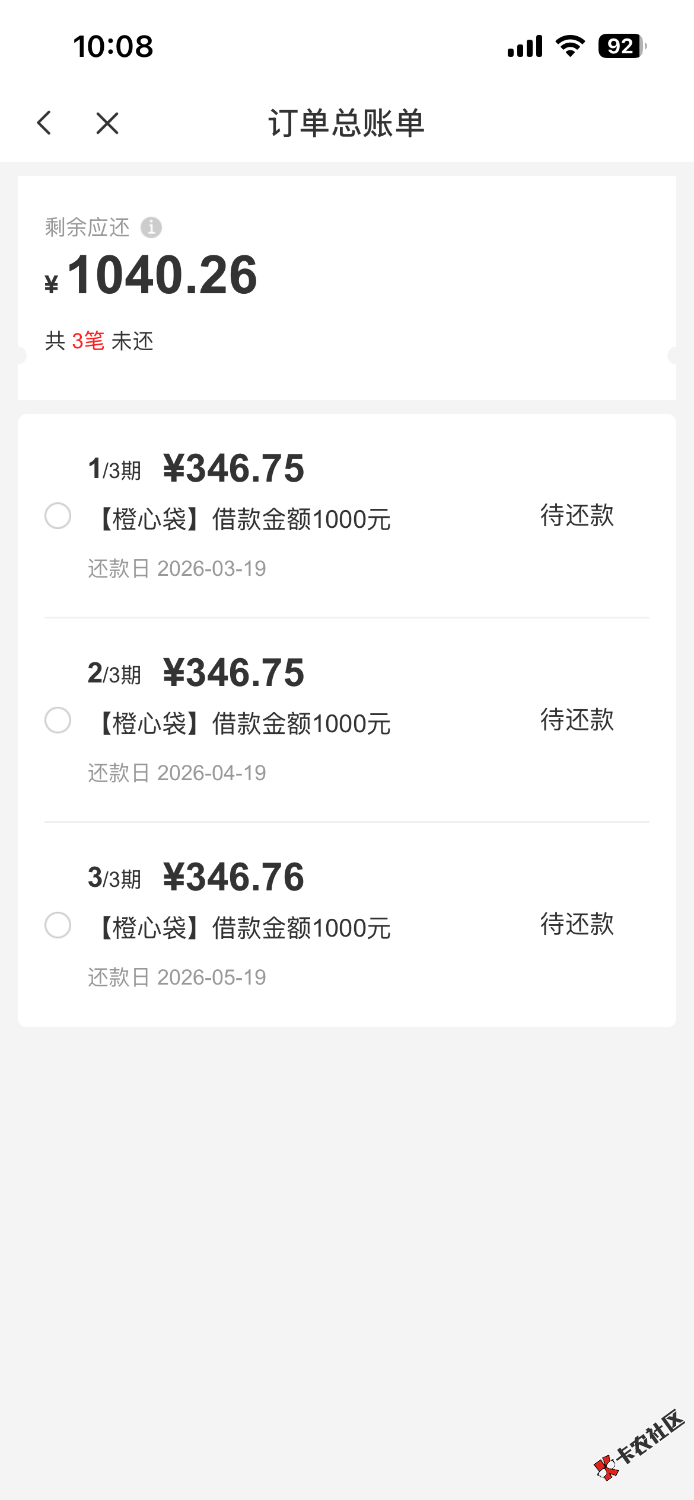This screenshot has width=694, height=1500.
Task: Tap the 共3笔未还 summary text
Action: [x=99, y=341]
